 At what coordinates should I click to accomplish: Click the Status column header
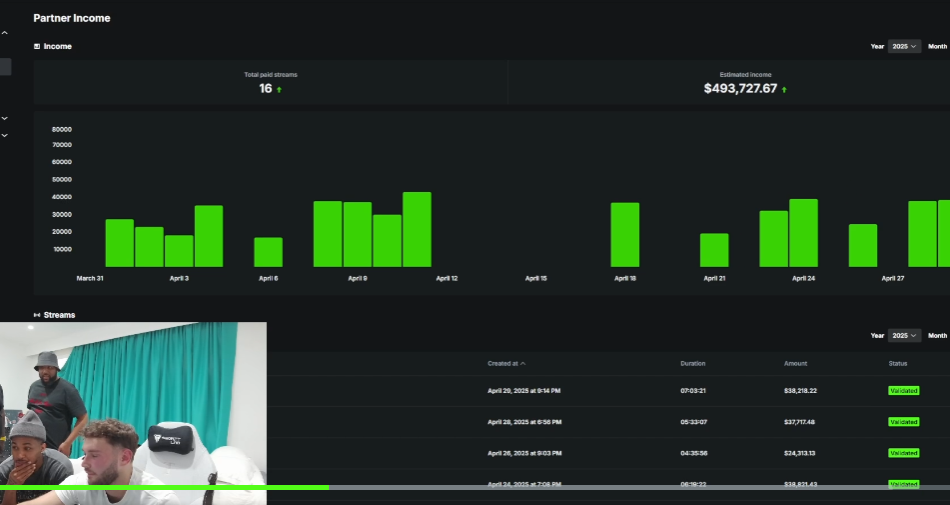pos(898,363)
